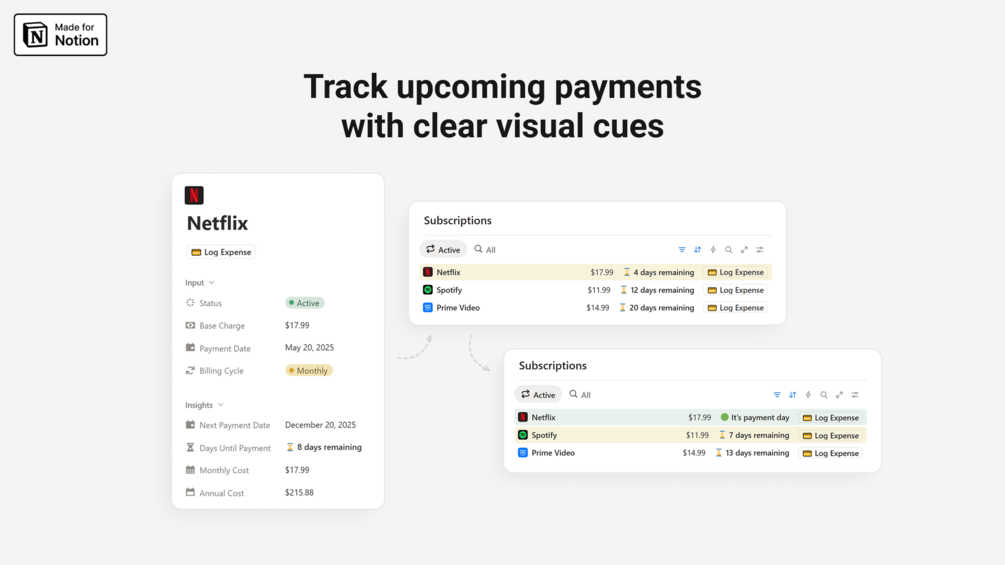The width and height of the screenshot is (1005, 565).
Task: Click Log Expense on Spotify row, upper panel
Action: pyautogui.click(x=736, y=290)
